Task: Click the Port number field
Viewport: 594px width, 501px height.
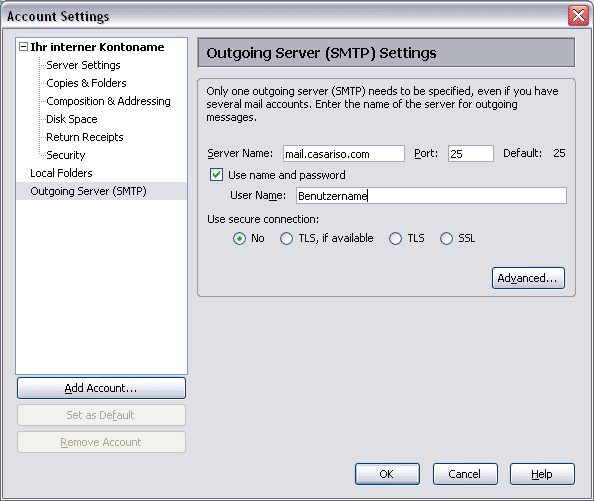Action: (471, 154)
